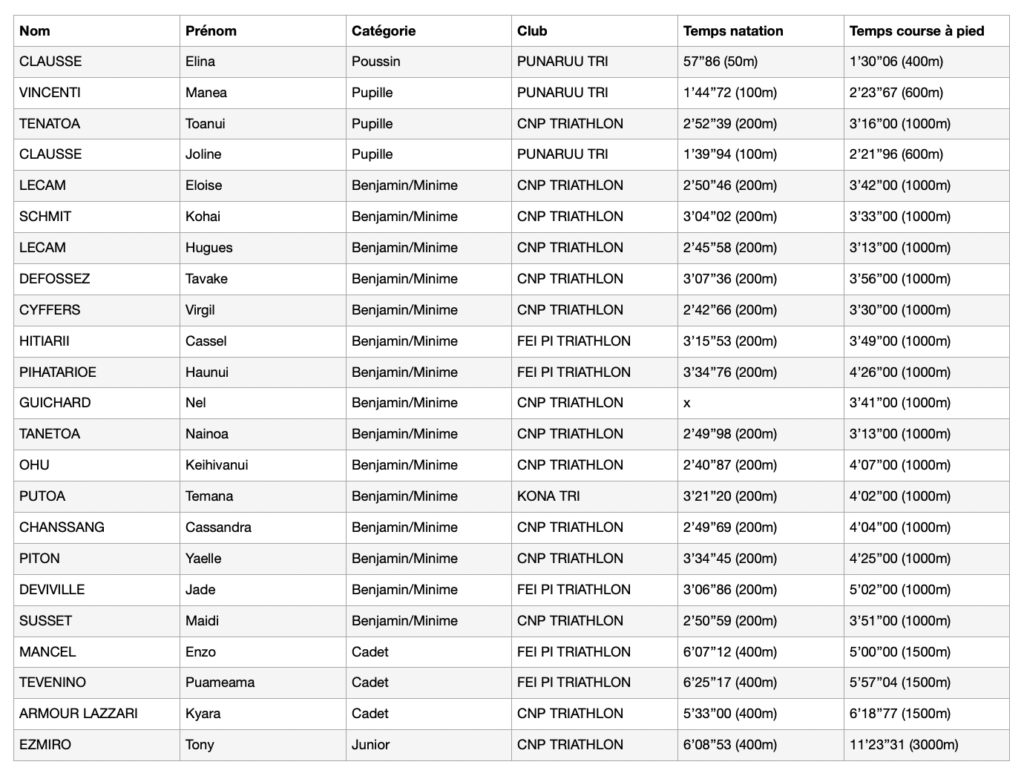This screenshot has height=776, width=1024.
Task: Select the VINCENTI name cell
Action: point(97,93)
